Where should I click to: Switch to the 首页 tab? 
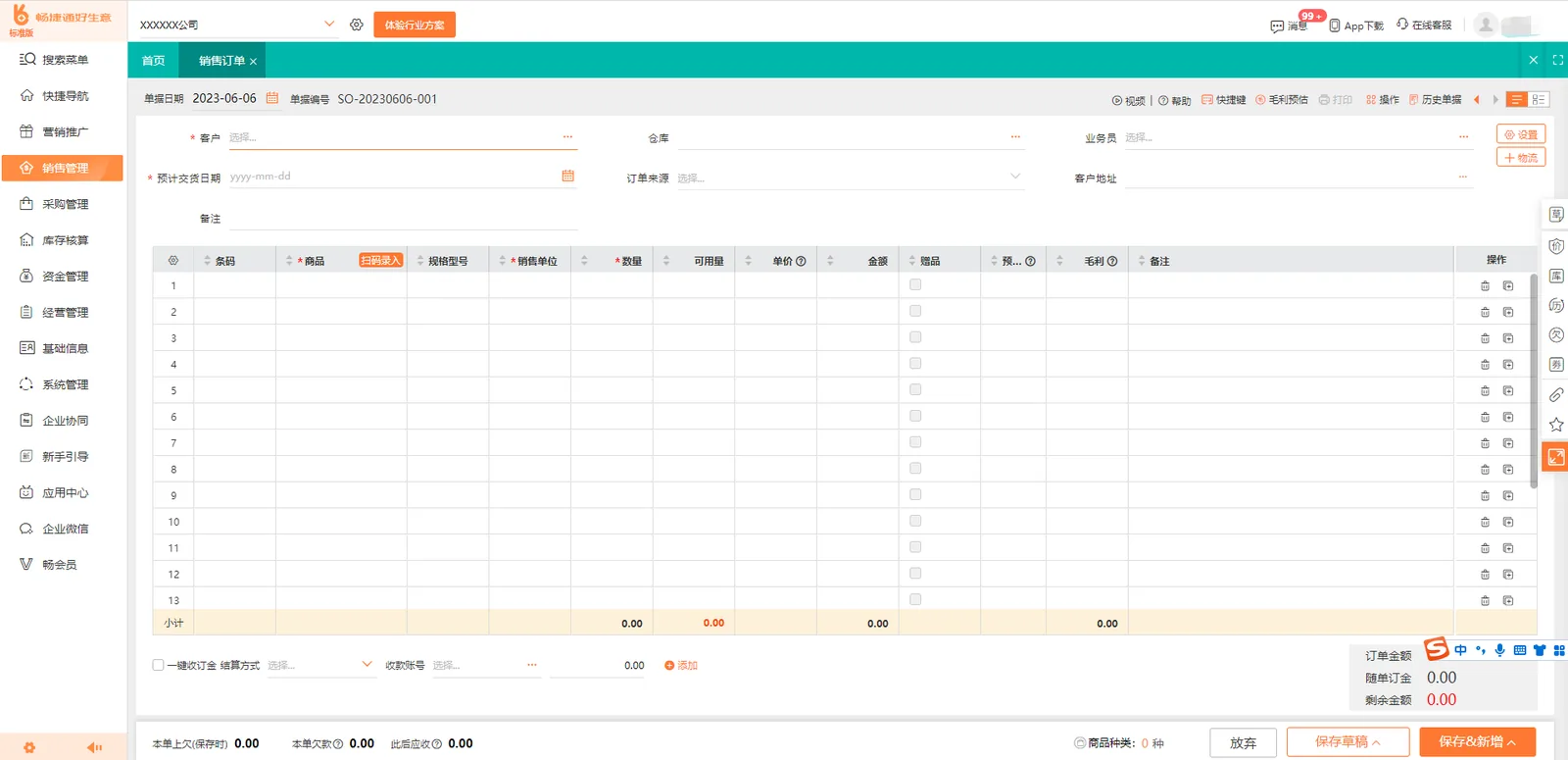pyautogui.click(x=154, y=61)
